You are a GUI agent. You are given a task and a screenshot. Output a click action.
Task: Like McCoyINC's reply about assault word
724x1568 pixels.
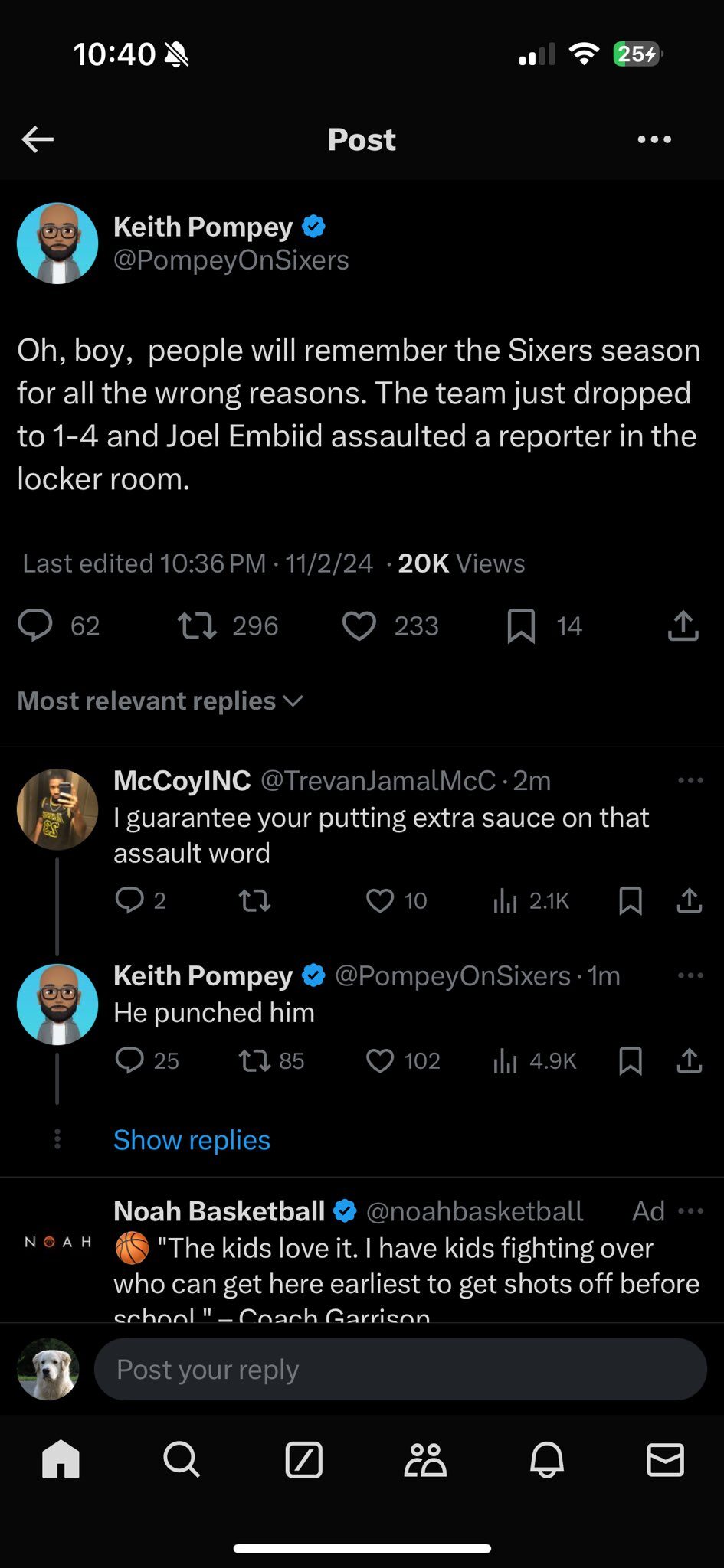point(380,900)
